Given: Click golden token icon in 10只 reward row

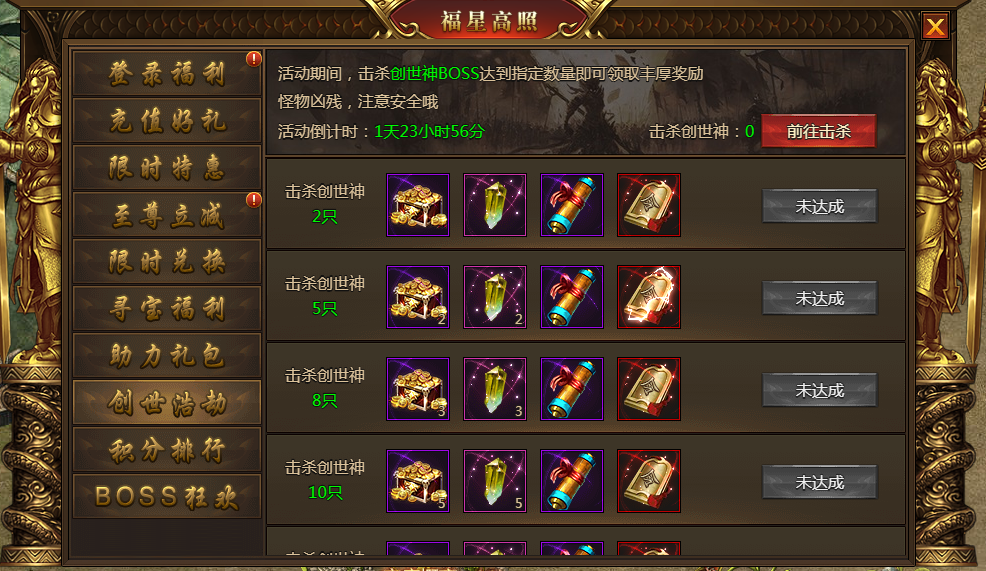Looking at the screenshot, I should click(649, 481).
